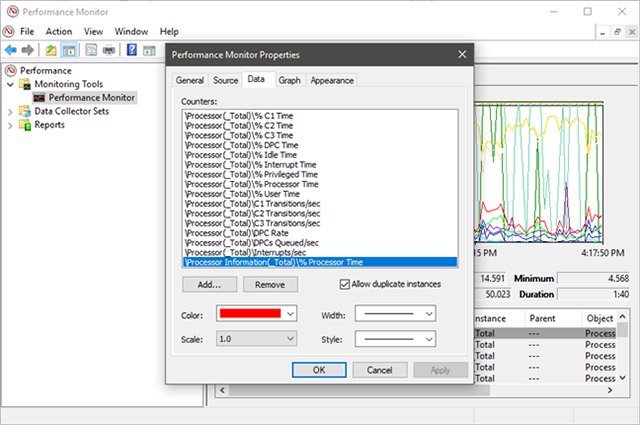
Task: Expand the Data Collector Sets node
Action: 11,112
